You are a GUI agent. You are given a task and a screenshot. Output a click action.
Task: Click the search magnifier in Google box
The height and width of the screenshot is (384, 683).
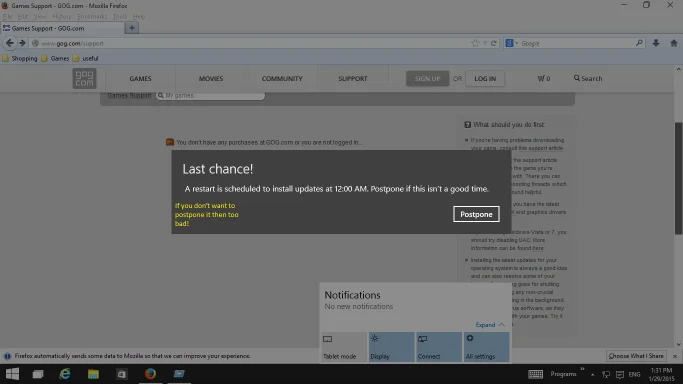639,43
